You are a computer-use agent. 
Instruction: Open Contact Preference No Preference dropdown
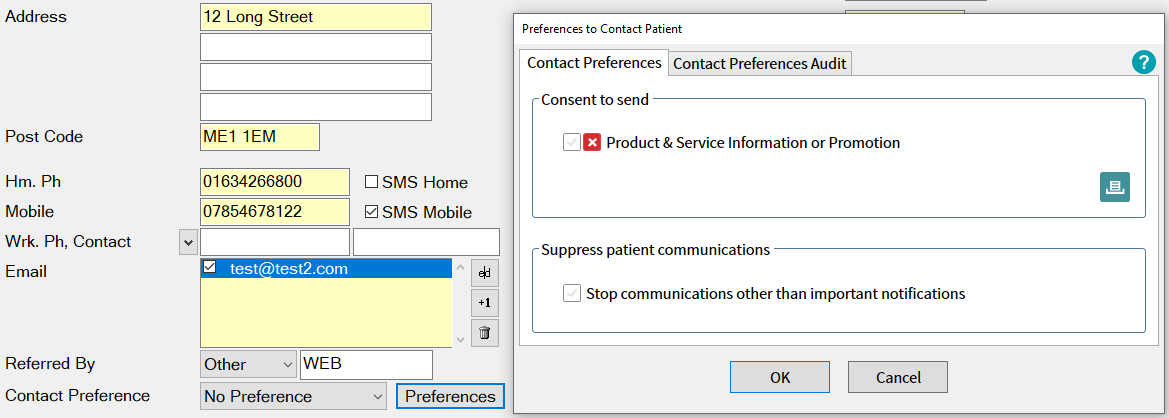[294, 396]
